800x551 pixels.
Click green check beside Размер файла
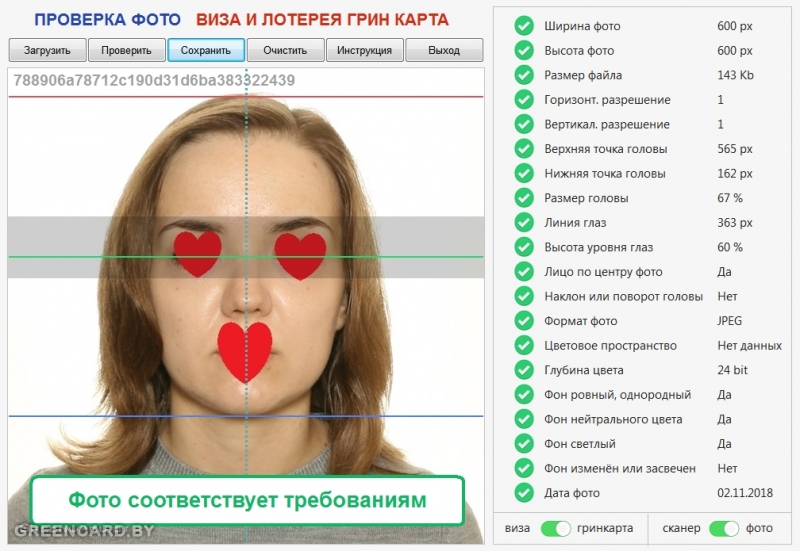pos(524,75)
